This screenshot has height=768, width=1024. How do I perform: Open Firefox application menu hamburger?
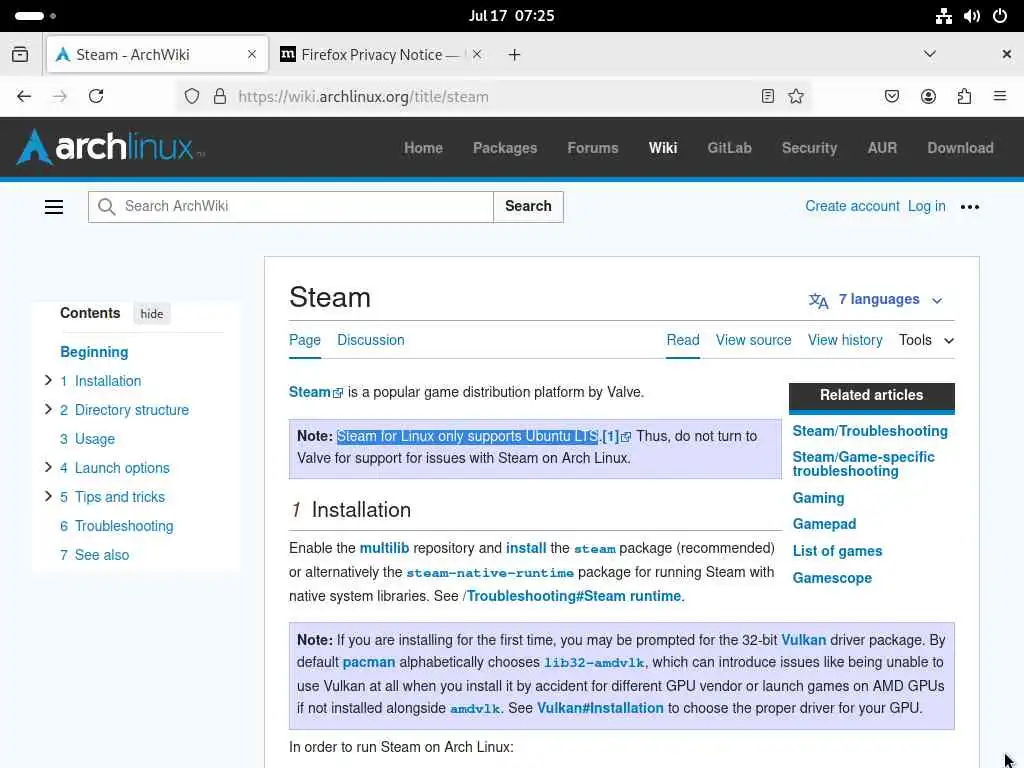pos(1000,97)
